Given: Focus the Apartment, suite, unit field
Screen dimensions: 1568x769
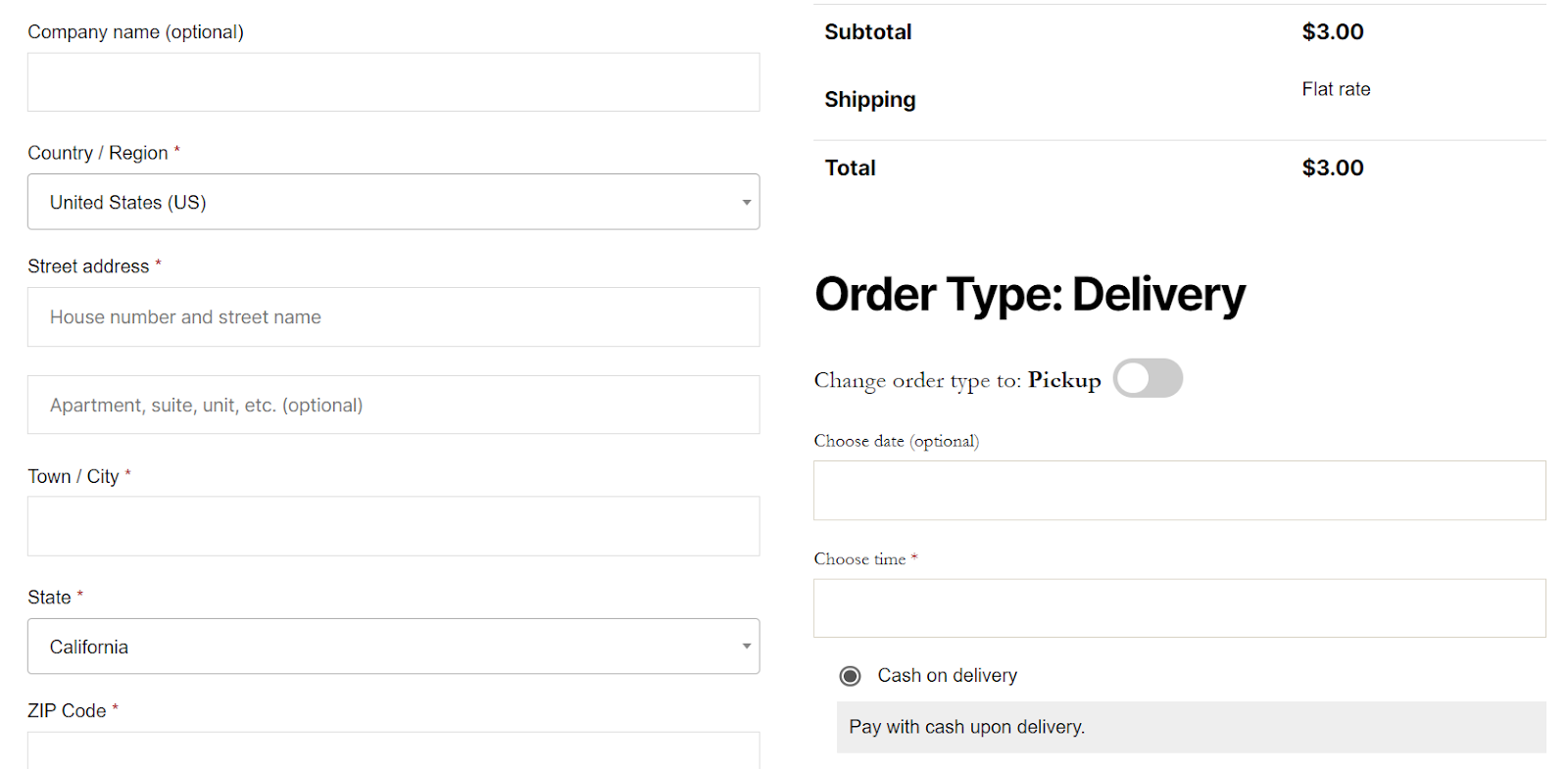Looking at the screenshot, I should point(392,405).
